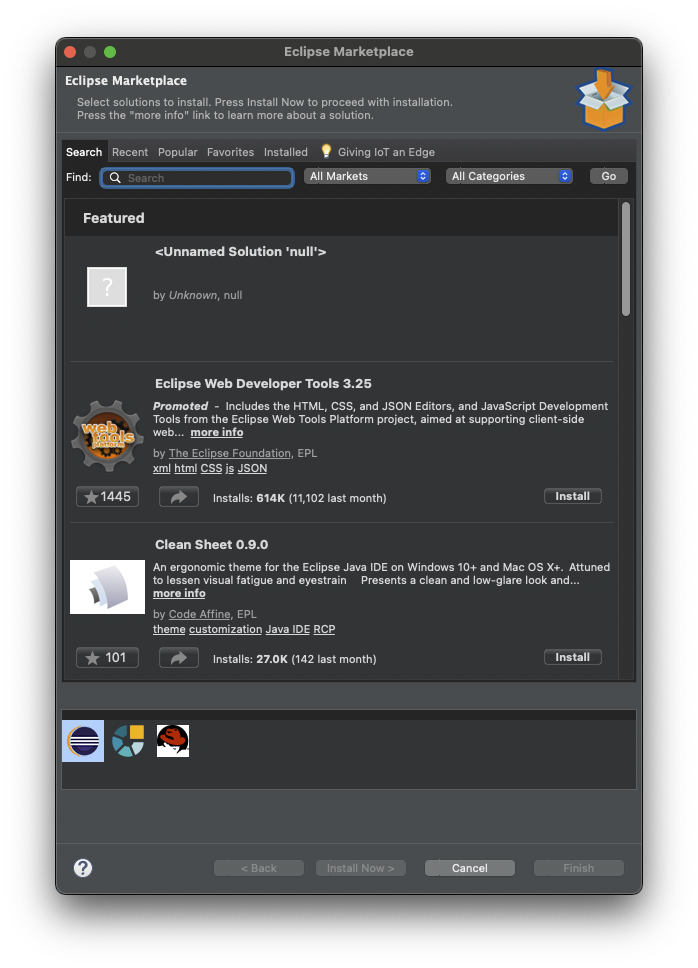This screenshot has height=968, width=698.
Task: Click the Cancel button
Action: pos(470,868)
